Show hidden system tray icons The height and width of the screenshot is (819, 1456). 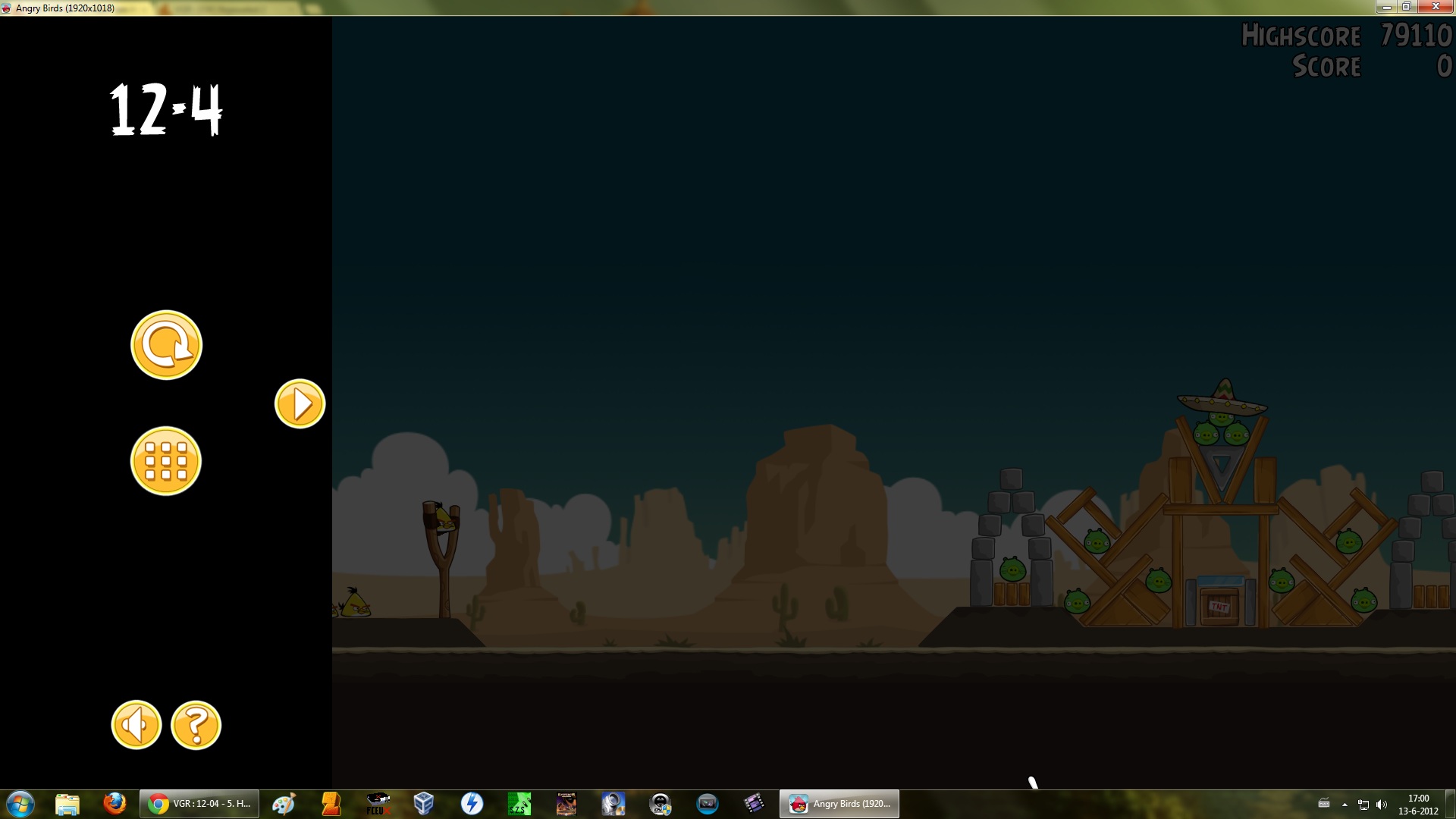tap(1345, 804)
